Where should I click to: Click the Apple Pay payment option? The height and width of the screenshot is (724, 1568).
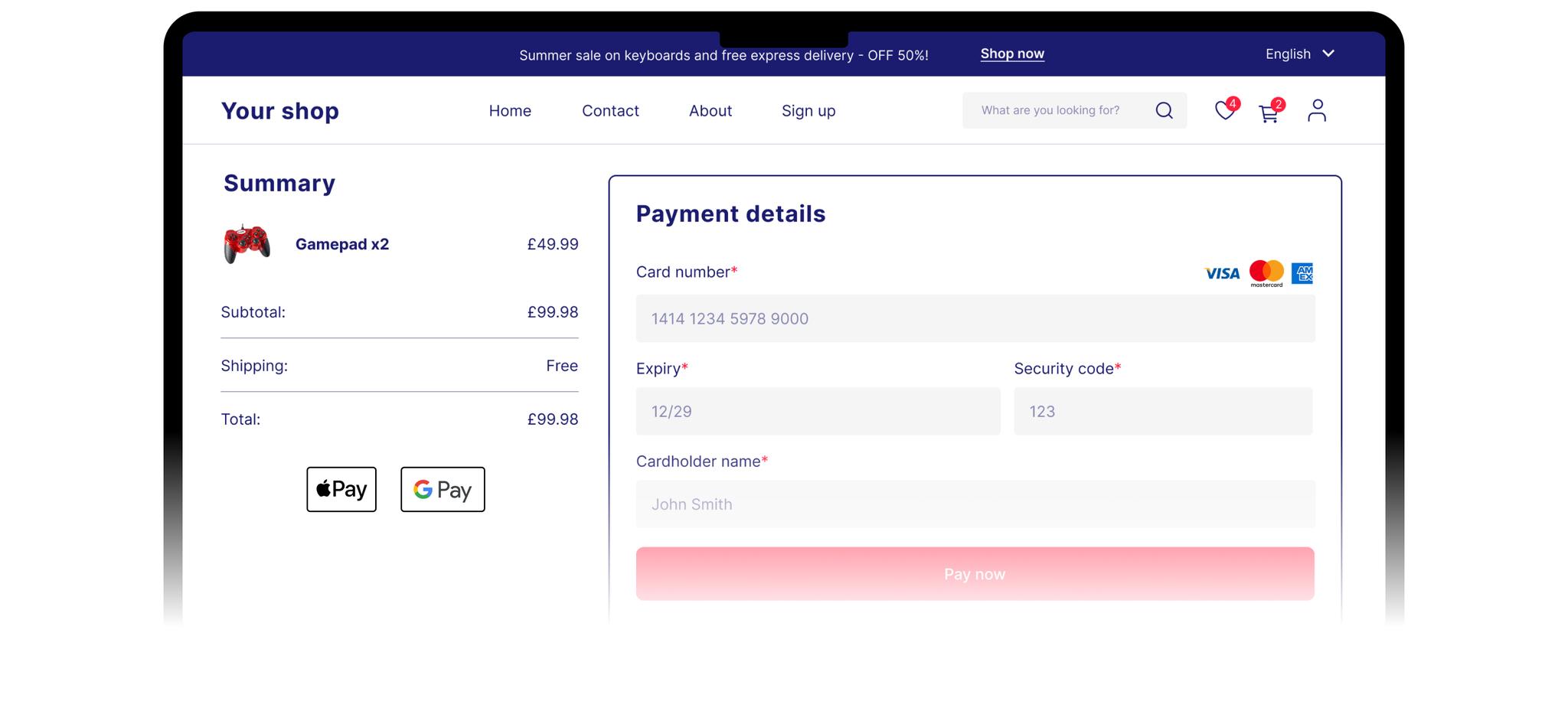pyautogui.click(x=341, y=489)
